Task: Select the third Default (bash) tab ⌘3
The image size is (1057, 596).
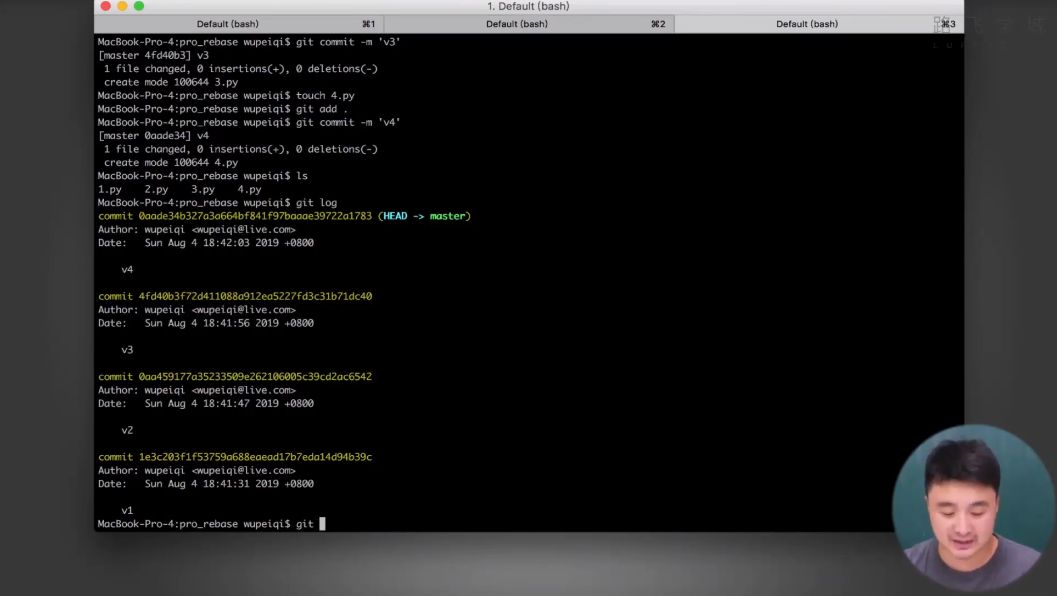Action: point(819,24)
